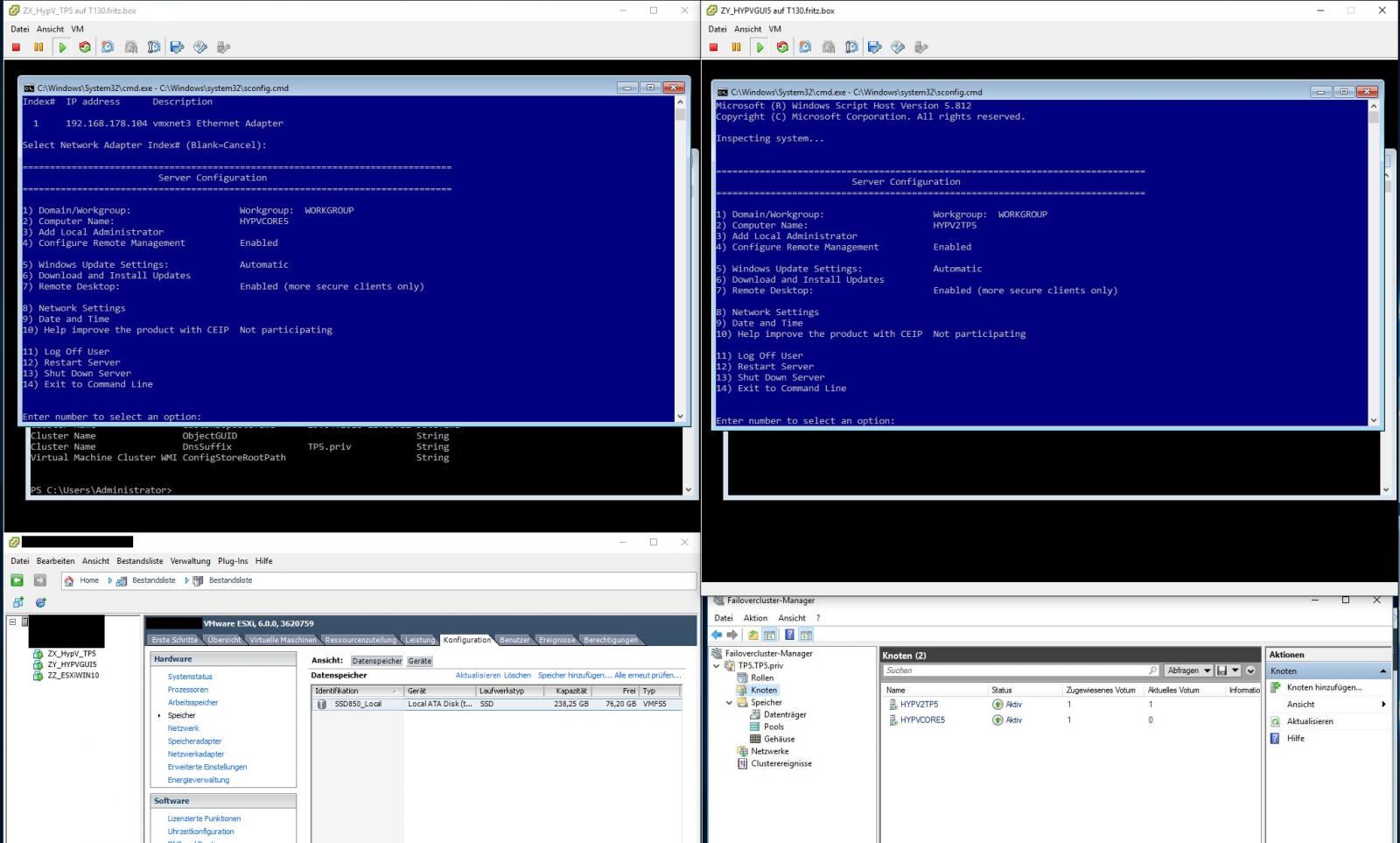The width and height of the screenshot is (1400, 843).
Task: Open Ansicht menu in ZY_HYPVGUI5 console
Action: coord(747,29)
